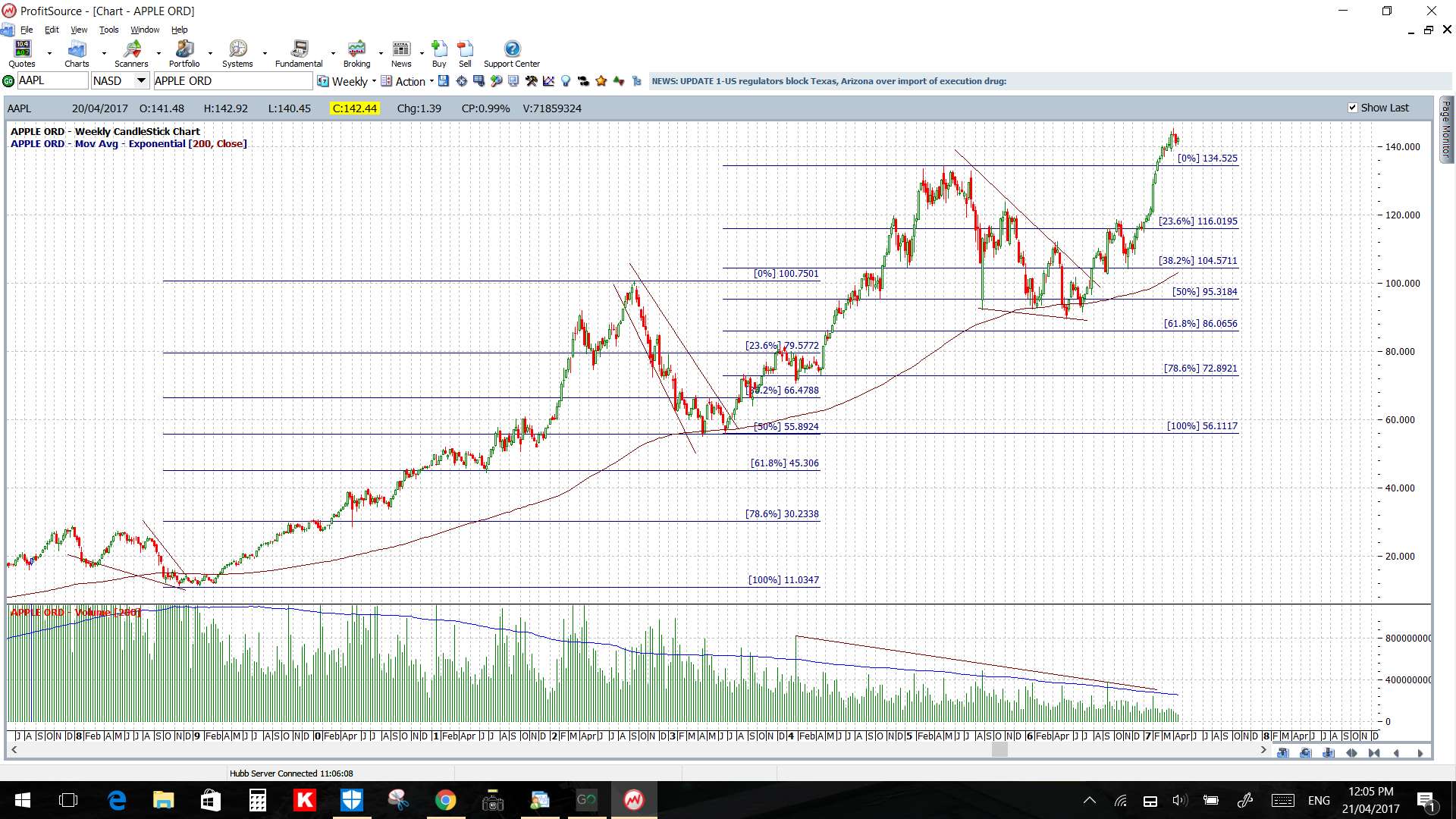The height and width of the screenshot is (819, 1456).
Task: Open the Charts toolbar button
Action: [77, 54]
